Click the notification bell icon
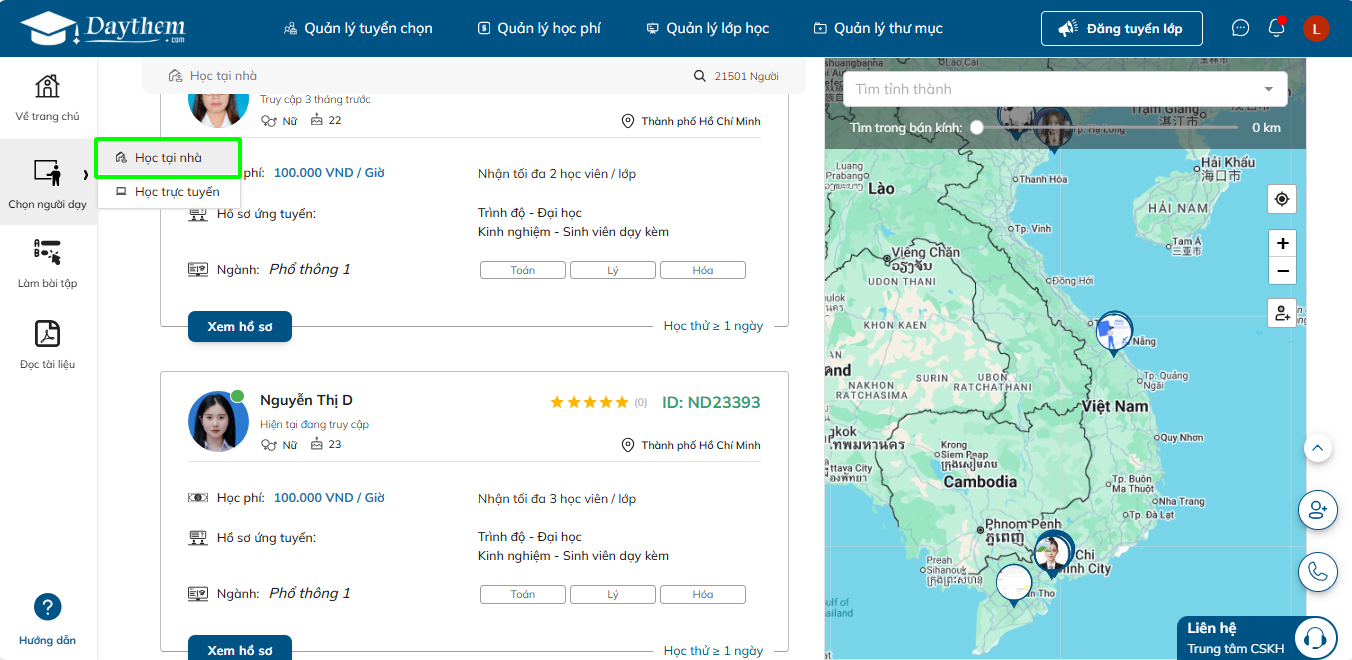 1276,28
